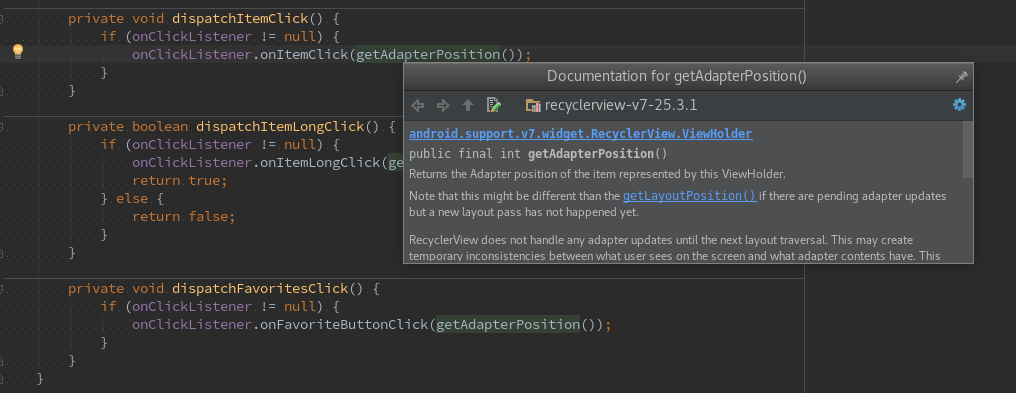This screenshot has height=393, width=1016.
Task: Open documentation settings gear
Action: pyautogui.click(x=959, y=105)
